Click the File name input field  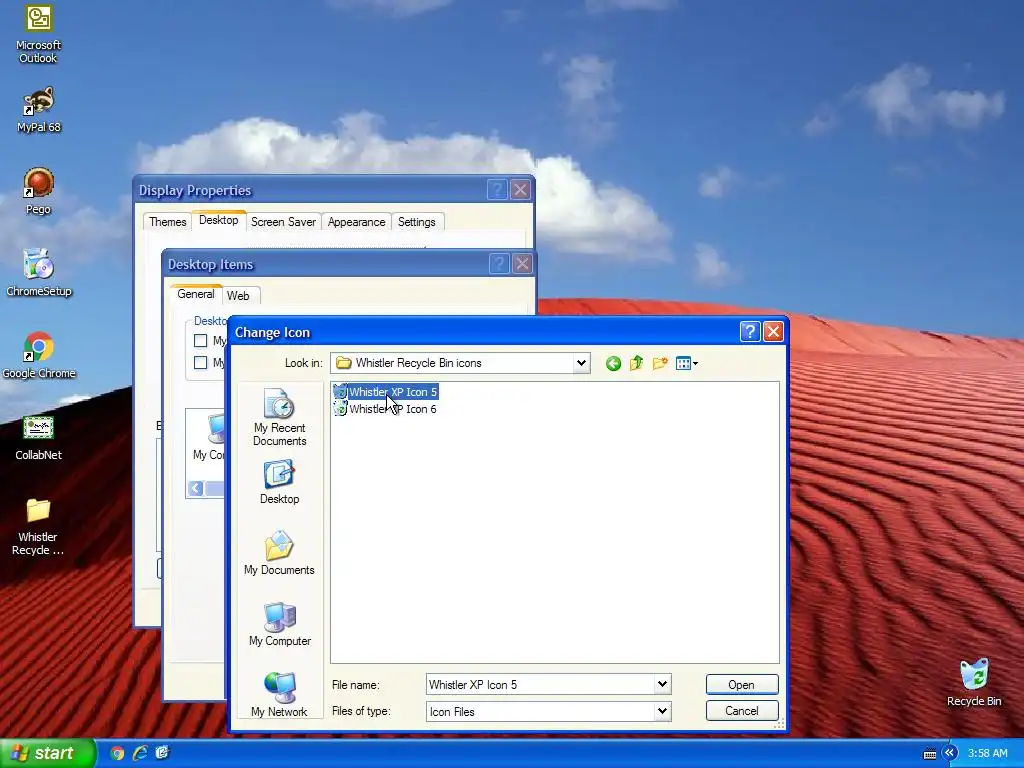(541, 684)
